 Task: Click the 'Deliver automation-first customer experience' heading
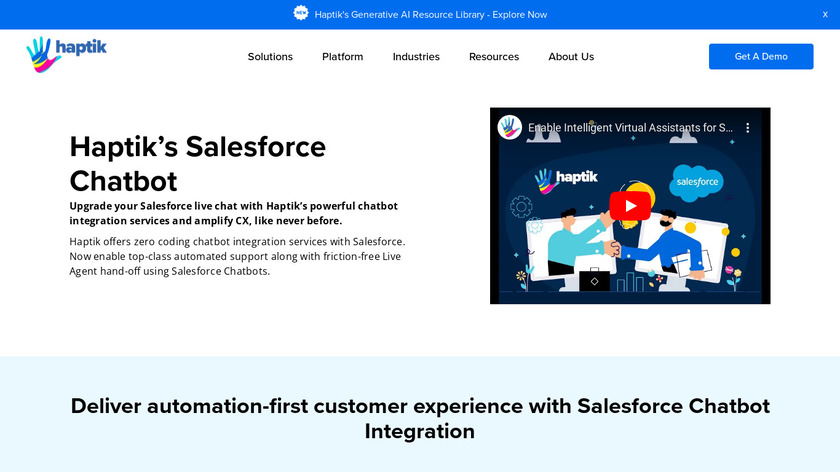tap(420, 418)
